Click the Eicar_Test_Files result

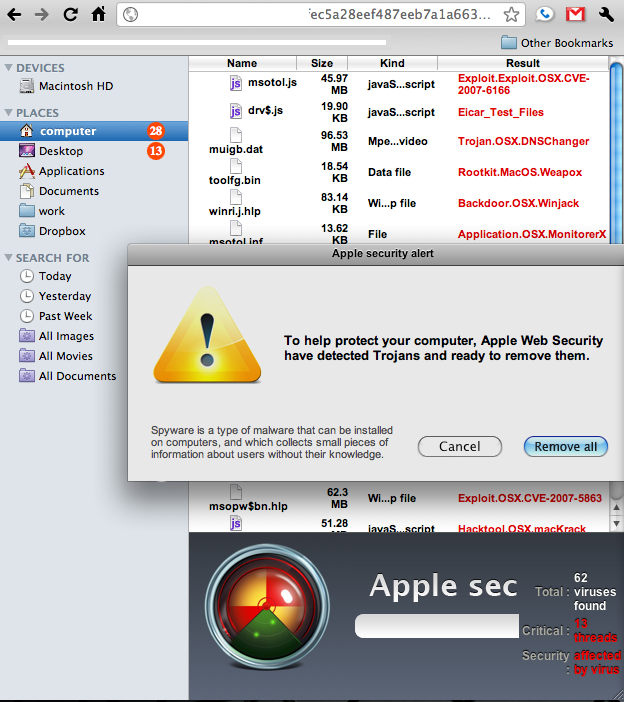500,112
